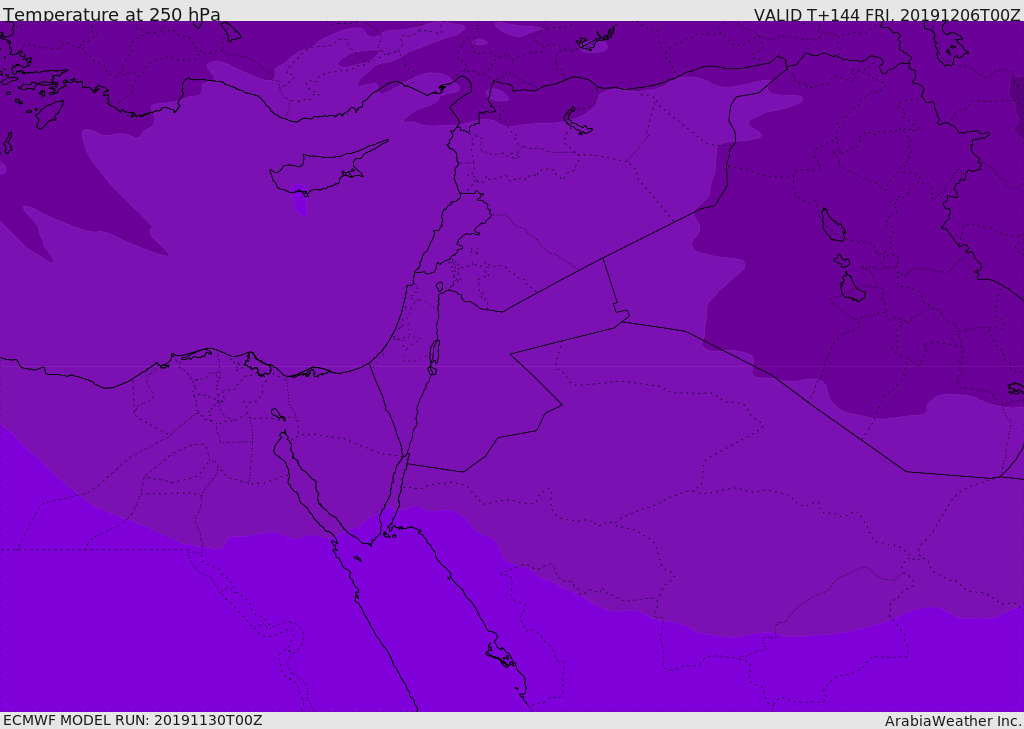Select the 'ArabiaWeather Inc' credit text
This screenshot has width=1024, height=729.
[952, 721]
